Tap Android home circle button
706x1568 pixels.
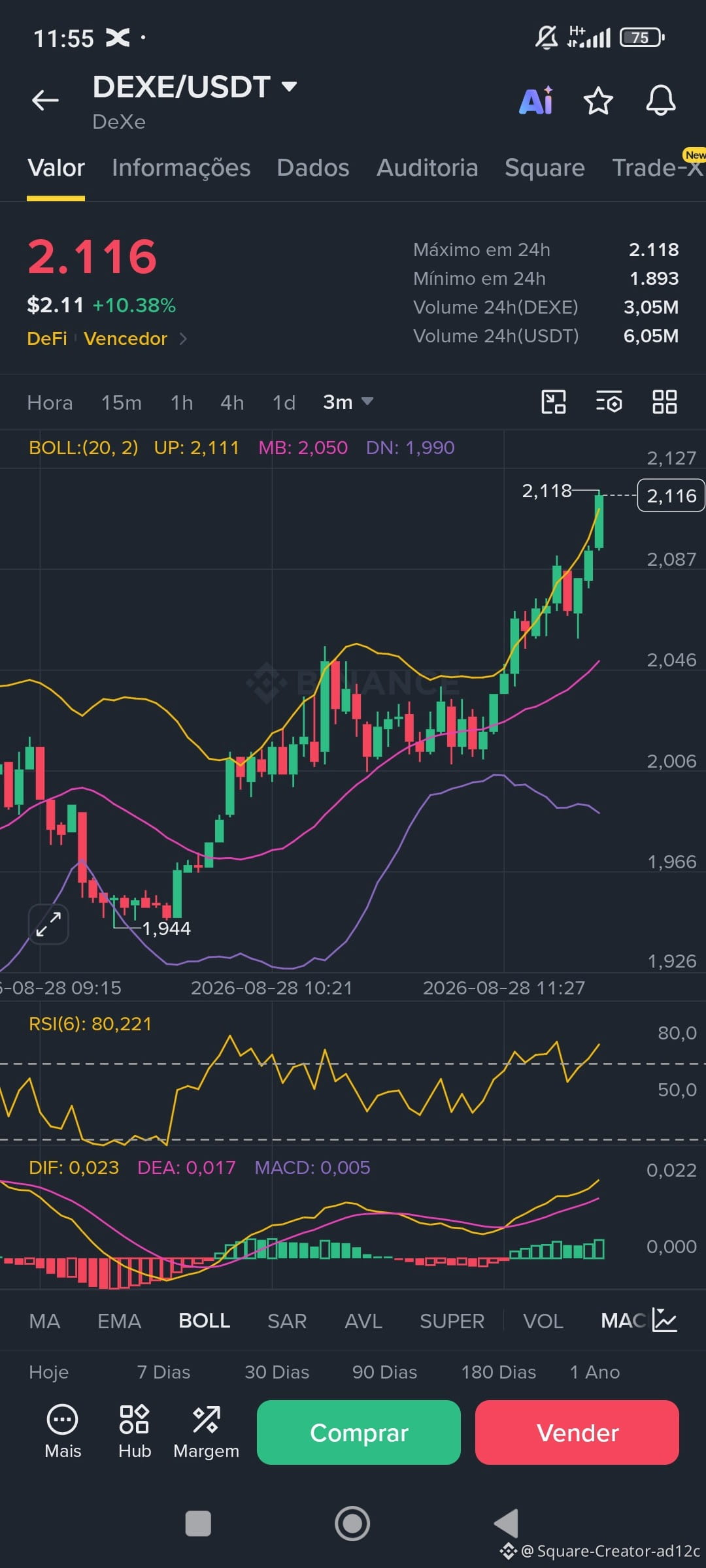(x=352, y=1524)
